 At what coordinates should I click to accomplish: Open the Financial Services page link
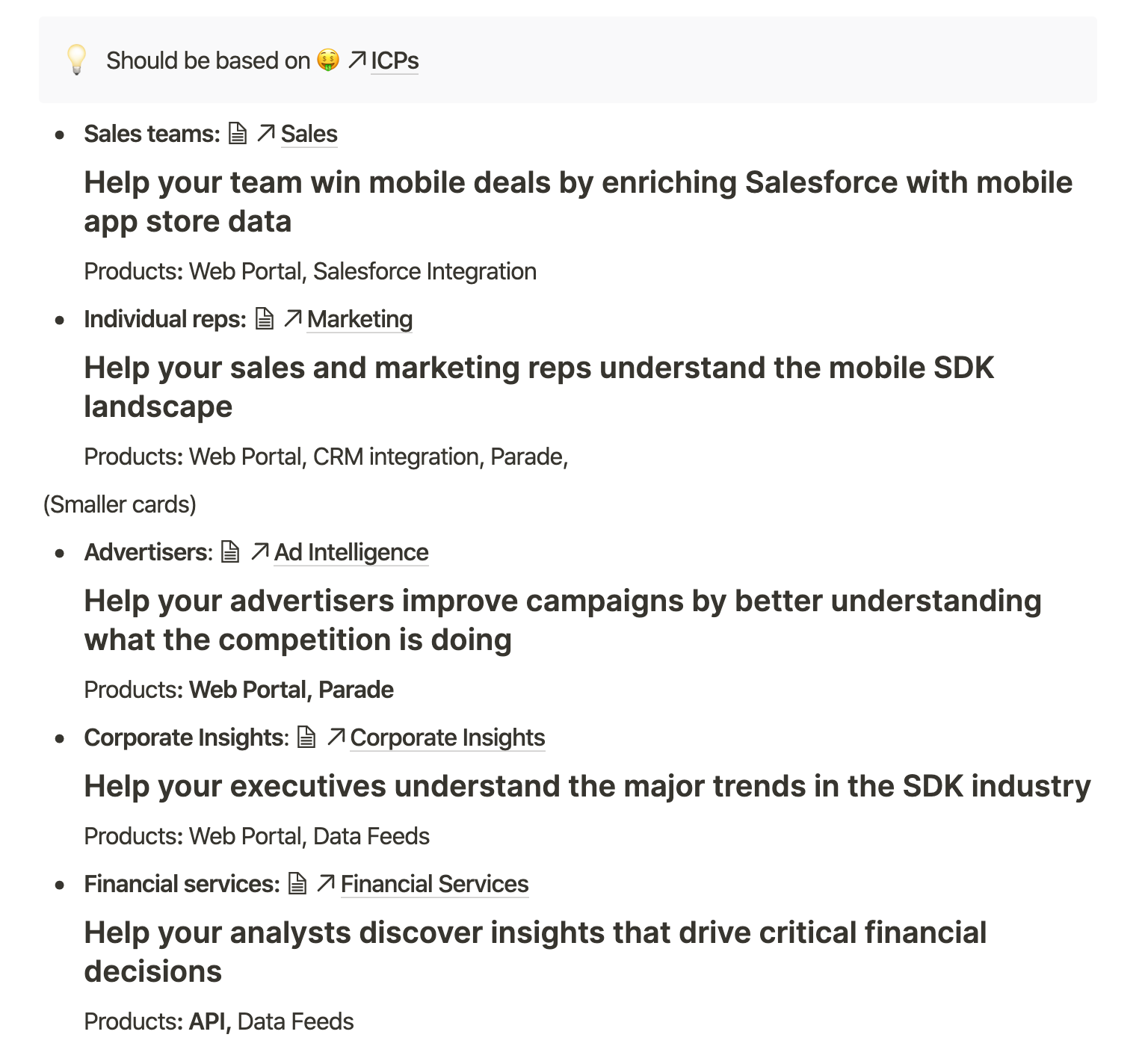(435, 884)
